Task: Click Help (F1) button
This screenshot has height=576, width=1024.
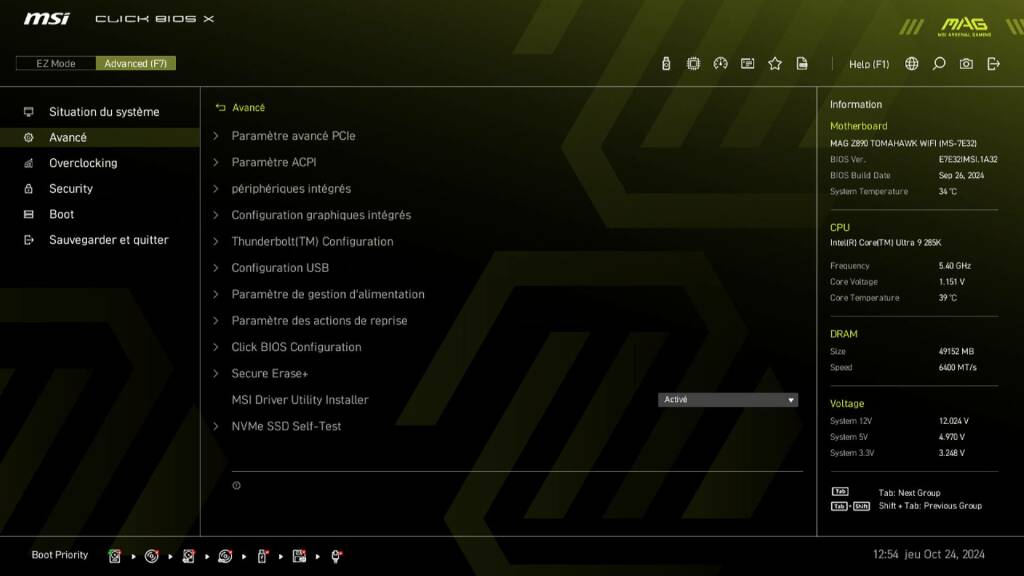Action: click(x=868, y=64)
